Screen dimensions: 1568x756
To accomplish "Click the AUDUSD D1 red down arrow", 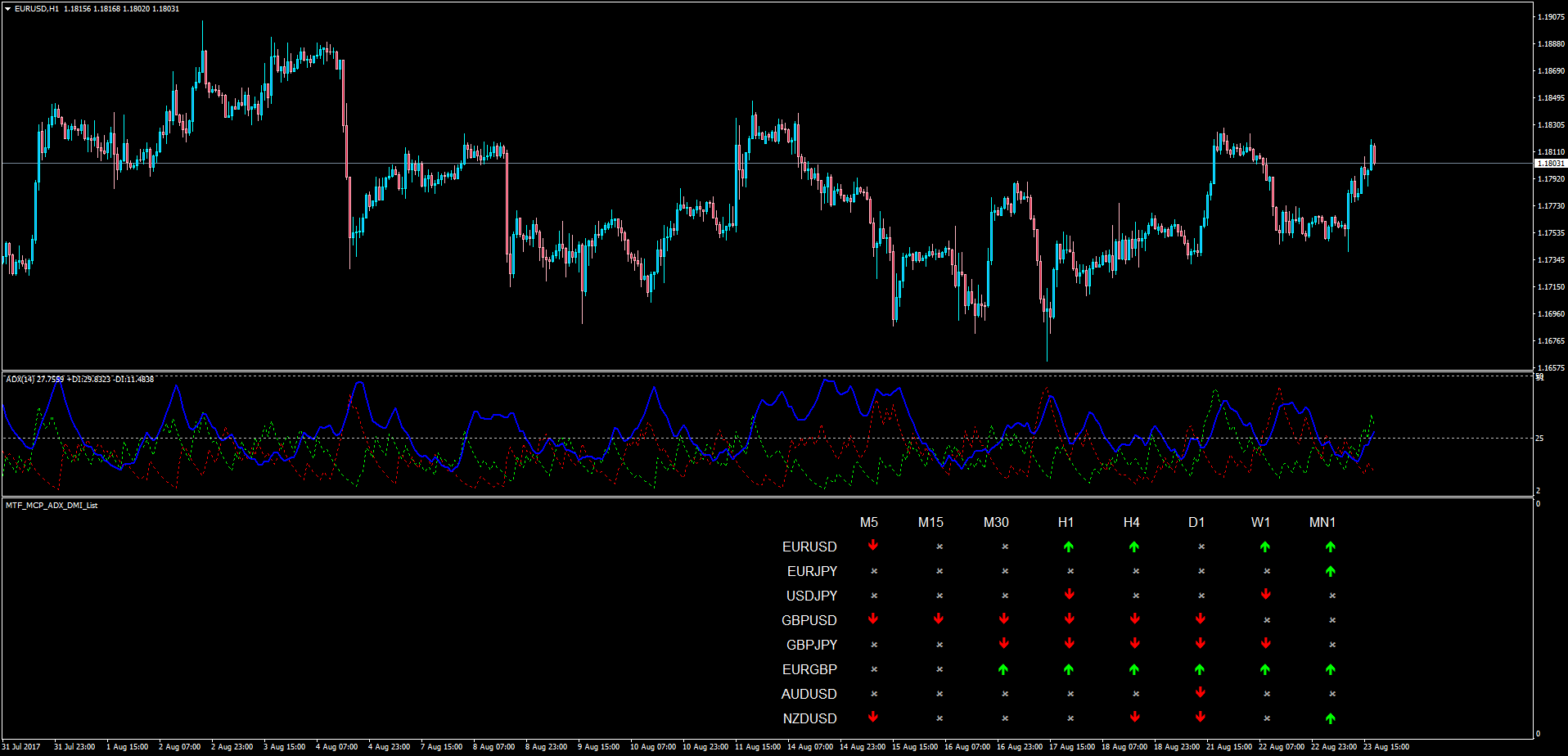I will 1201,693.
